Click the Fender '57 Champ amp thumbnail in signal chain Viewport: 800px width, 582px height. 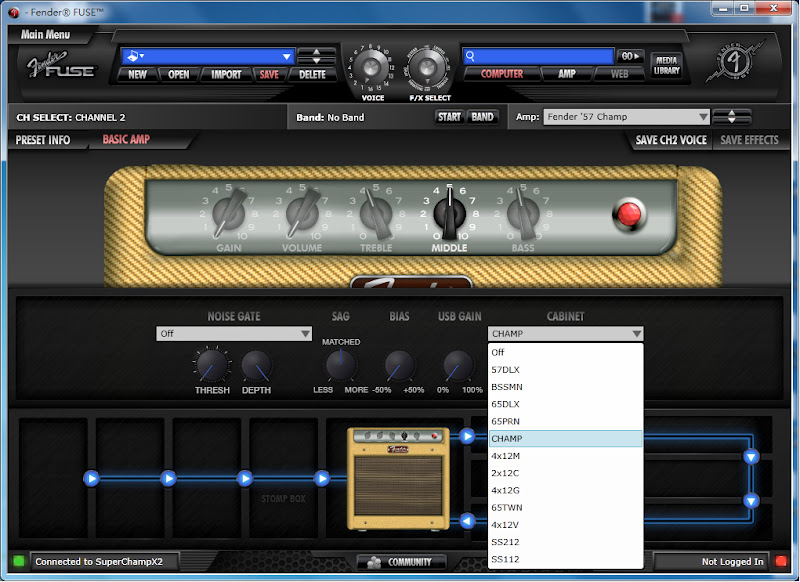[398, 478]
